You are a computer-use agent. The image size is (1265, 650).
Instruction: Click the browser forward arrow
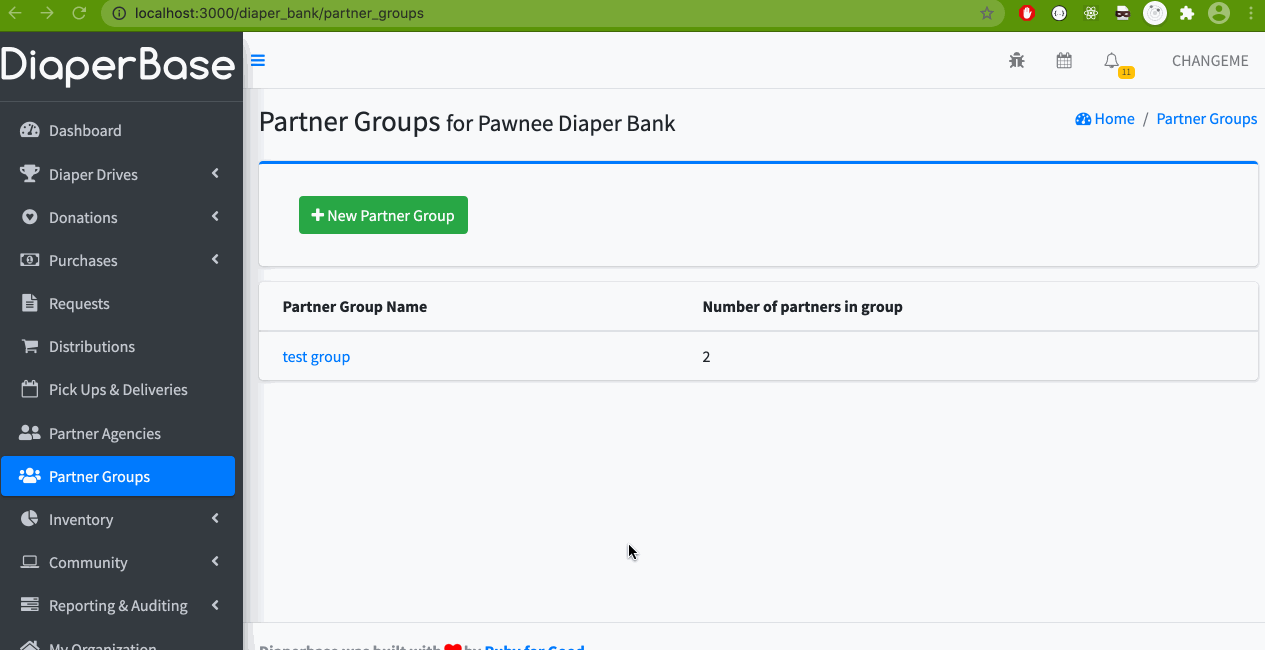tap(46, 13)
